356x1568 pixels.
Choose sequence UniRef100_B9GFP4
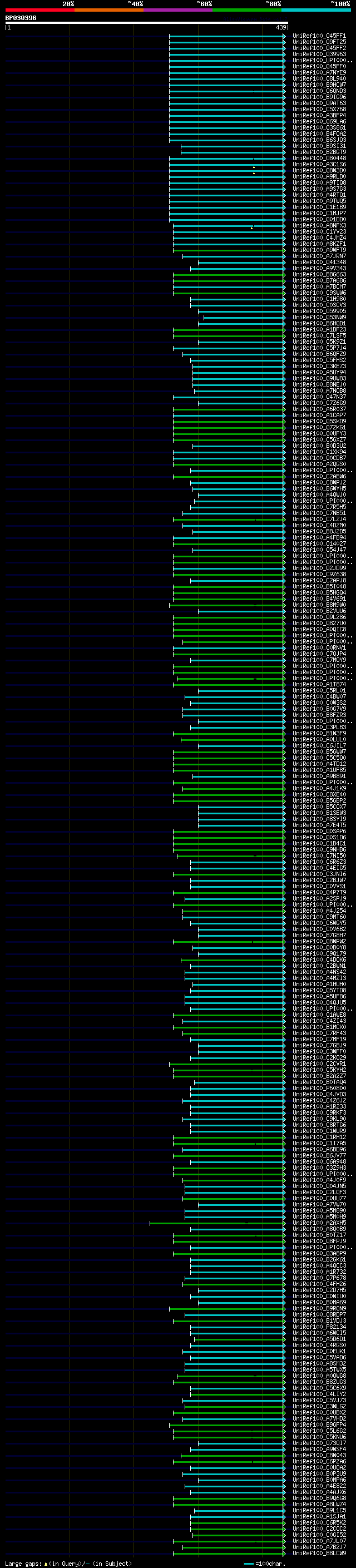pos(319,1425)
